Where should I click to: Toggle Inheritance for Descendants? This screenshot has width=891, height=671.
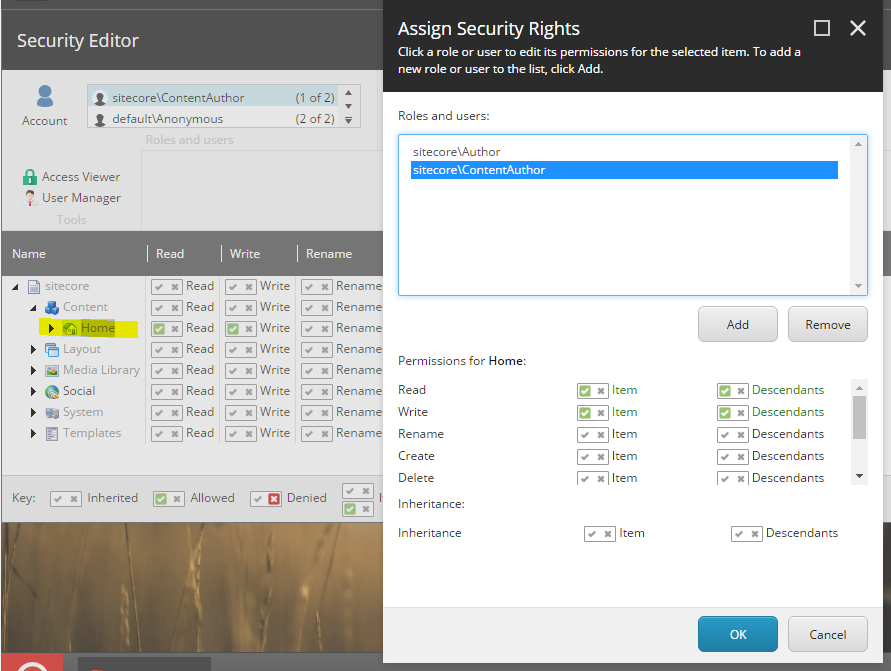tap(746, 534)
